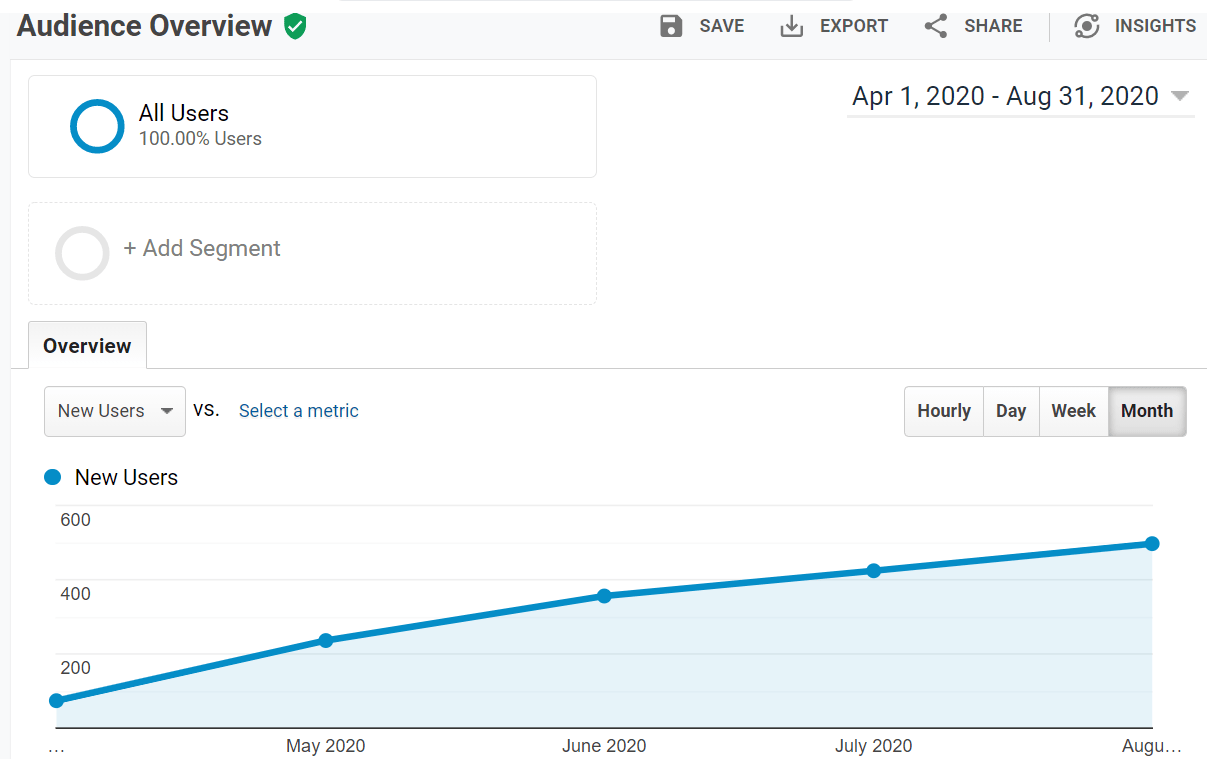Expand the date picker via its arrow
1207x759 pixels.
(x=1181, y=96)
